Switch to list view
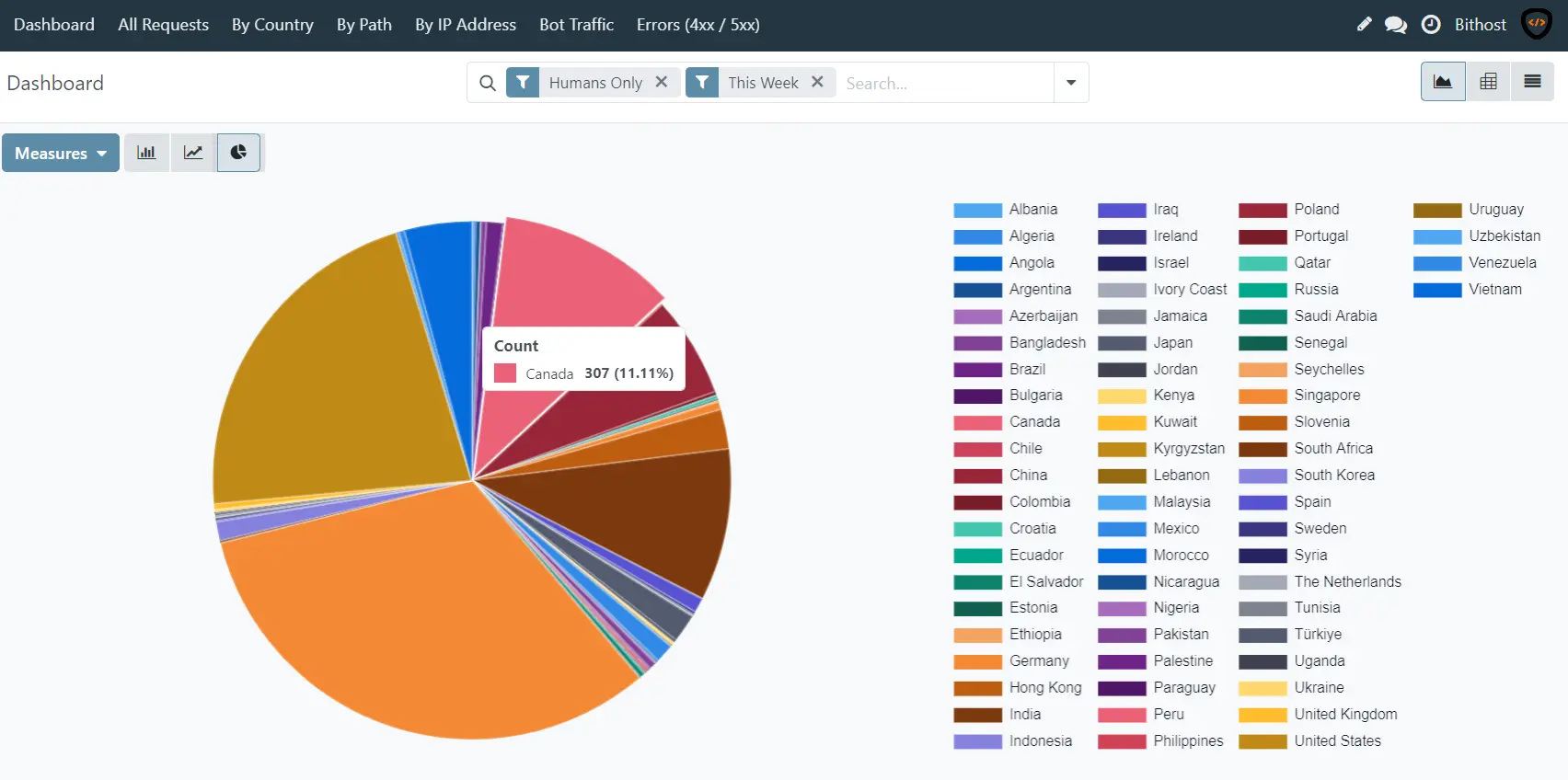The height and width of the screenshot is (780, 1568). pos(1532,82)
